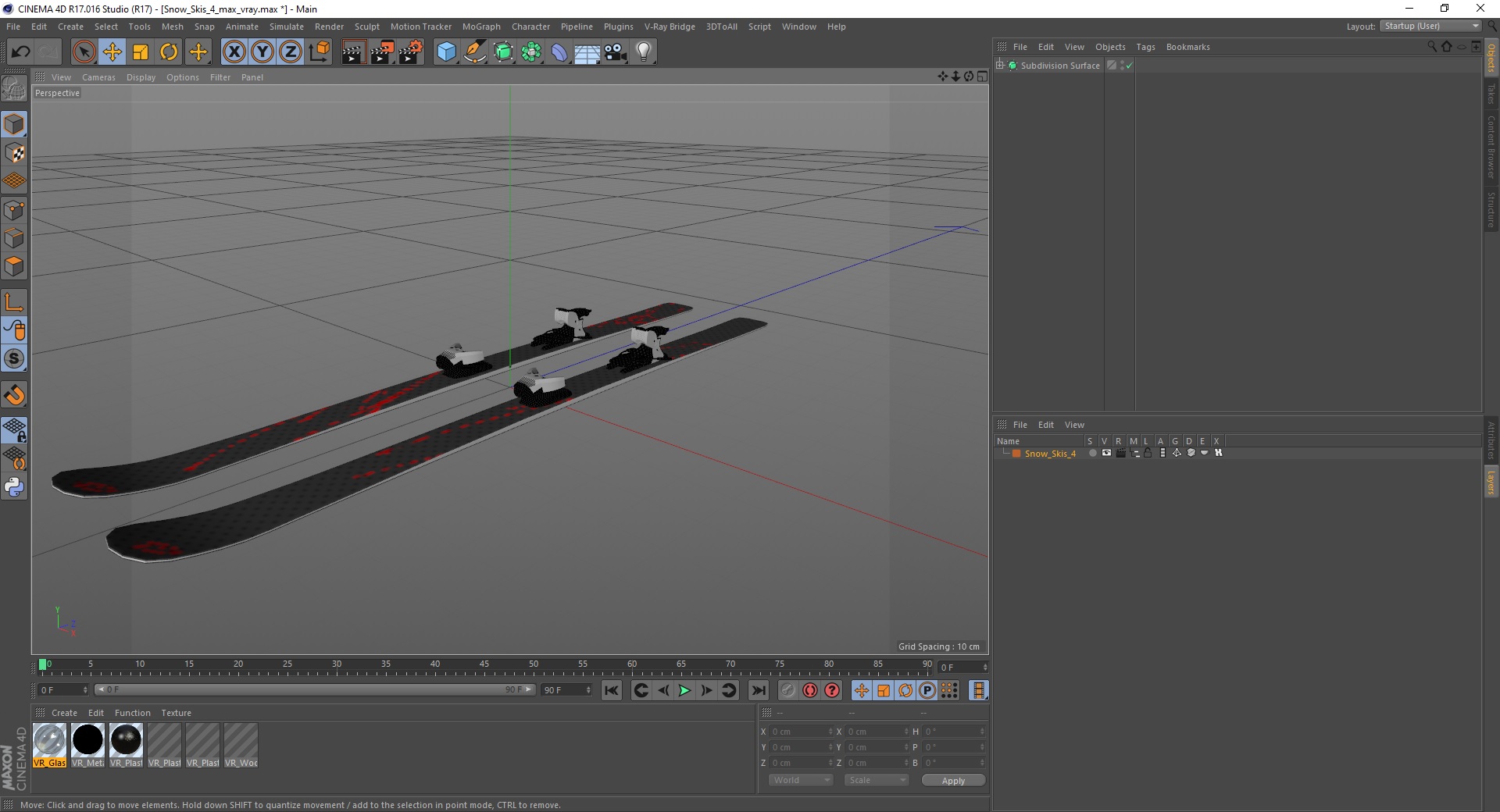The width and height of the screenshot is (1500, 812).
Task: Click the Enable Axis icon
Action: [14, 302]
